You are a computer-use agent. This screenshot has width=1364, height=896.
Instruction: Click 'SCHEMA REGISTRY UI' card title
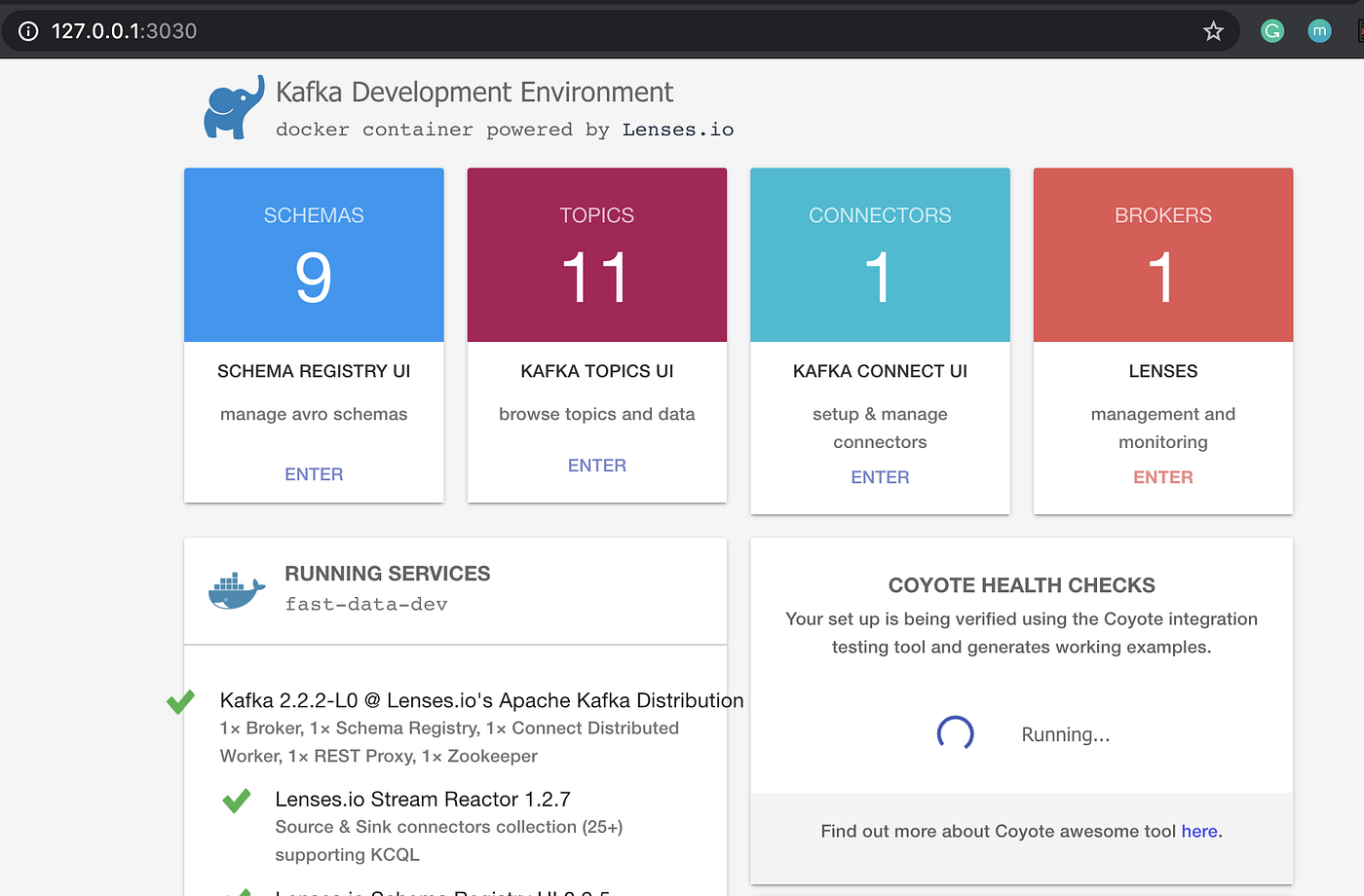click(x=314, y=371)
